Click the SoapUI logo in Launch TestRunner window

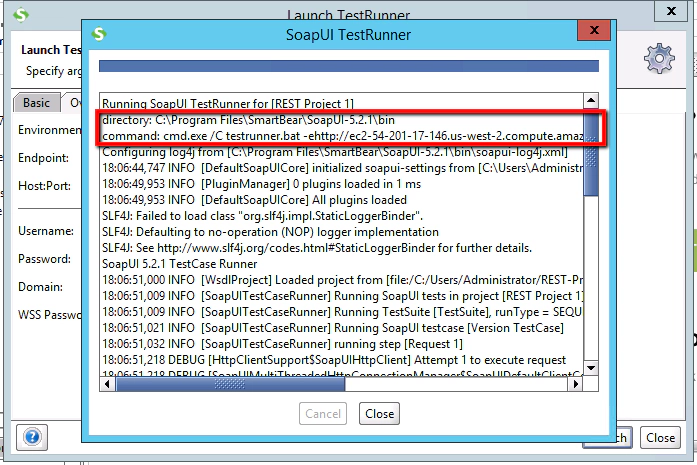pos(21,15)
